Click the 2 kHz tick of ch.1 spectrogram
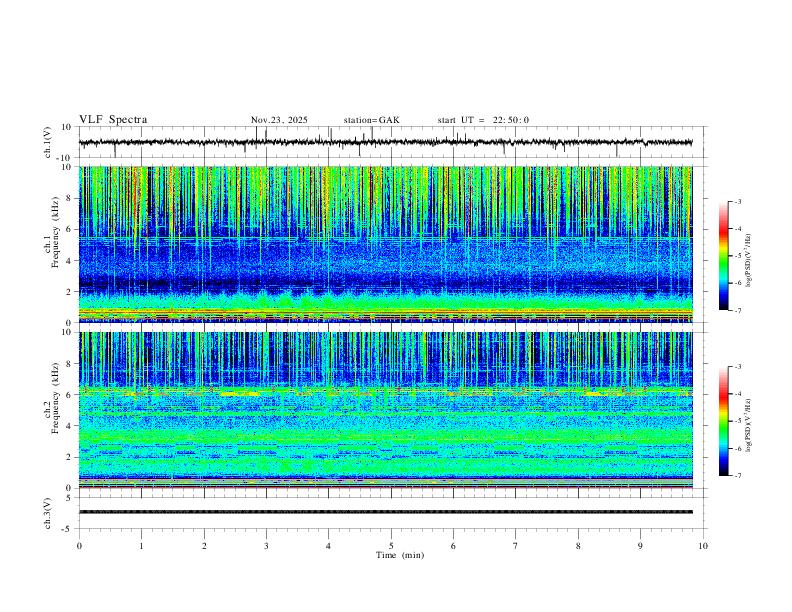Viewport: 792px width, 612px height. [x=70, y=292]
